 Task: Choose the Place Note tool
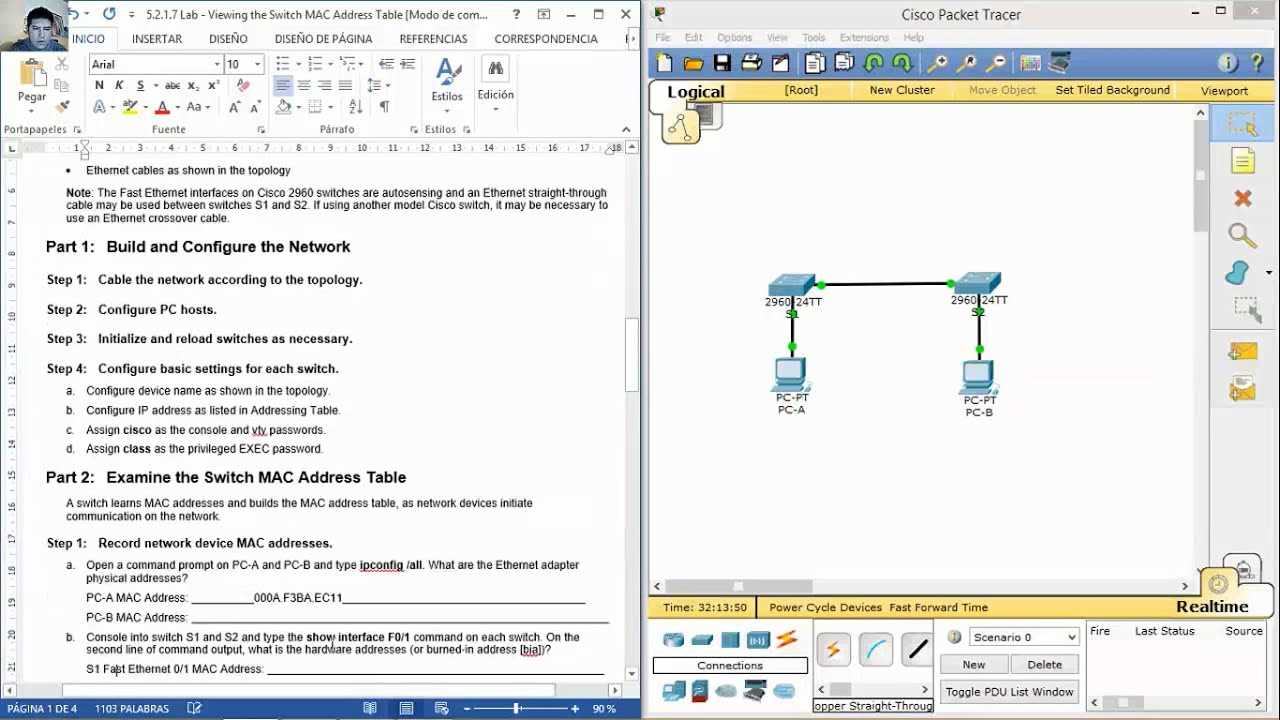(1242, 161)
